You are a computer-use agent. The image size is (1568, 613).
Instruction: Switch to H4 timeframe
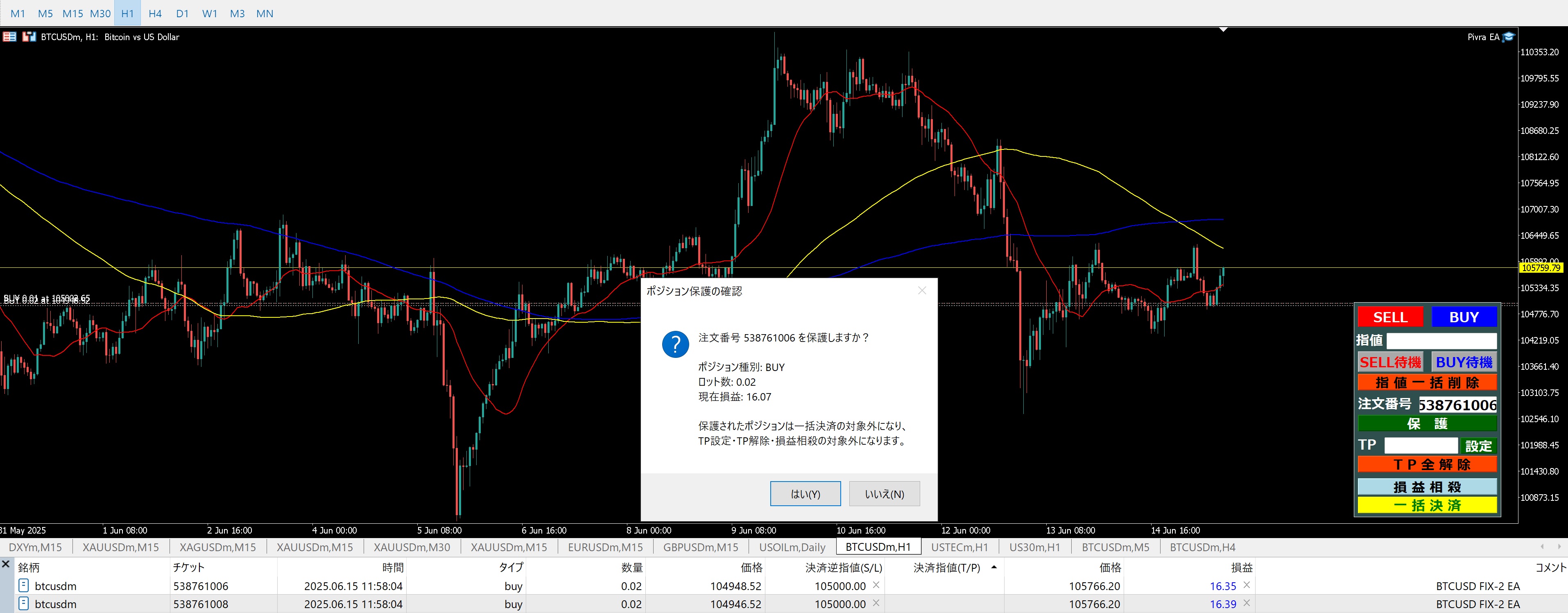click(155, 14)
